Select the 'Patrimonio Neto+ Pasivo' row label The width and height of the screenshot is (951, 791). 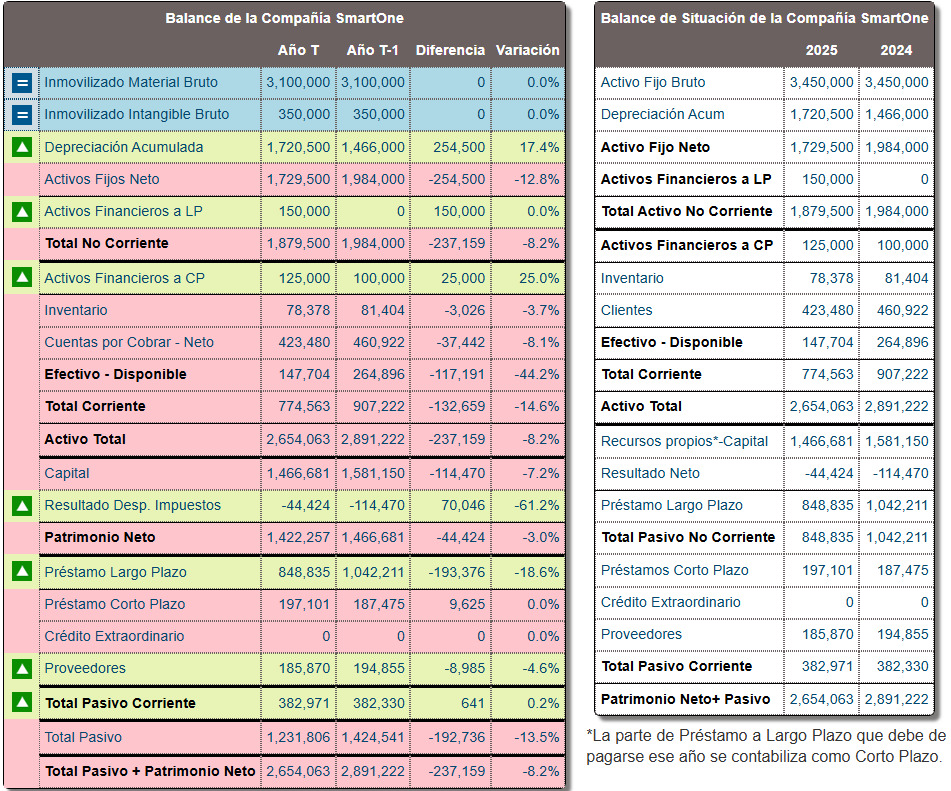(x=685, y=699)
